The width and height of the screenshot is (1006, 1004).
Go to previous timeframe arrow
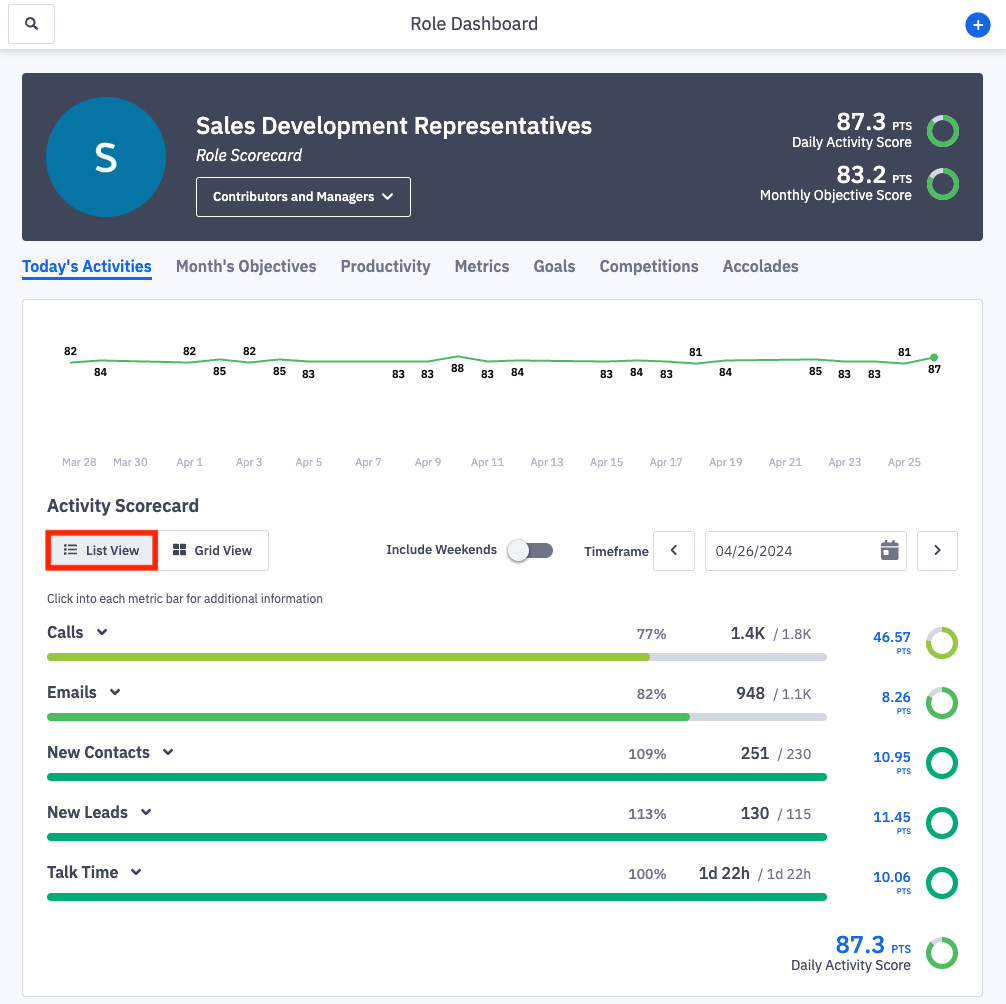click(x=674, y=551)
